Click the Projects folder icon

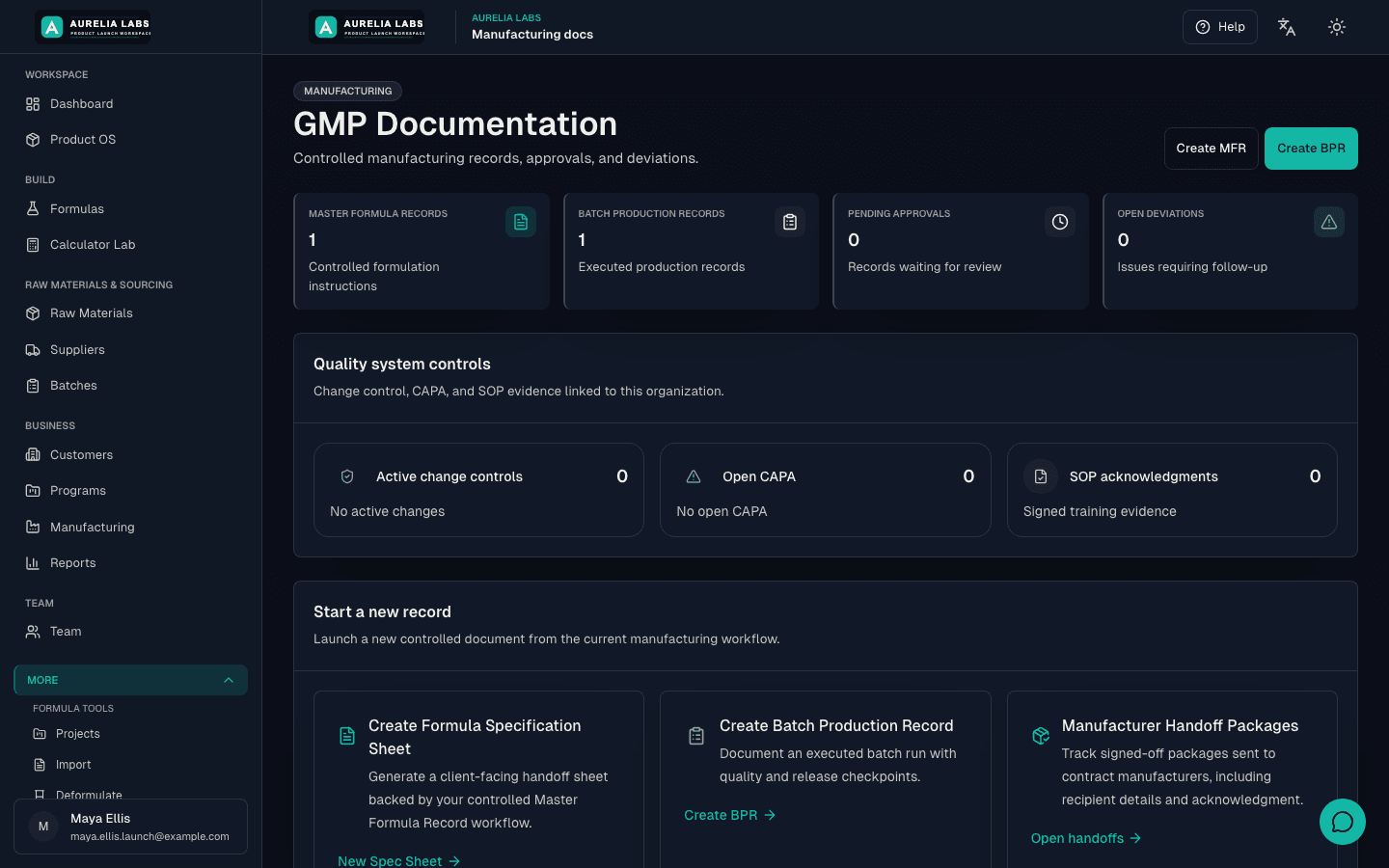[x=40, y=734]
